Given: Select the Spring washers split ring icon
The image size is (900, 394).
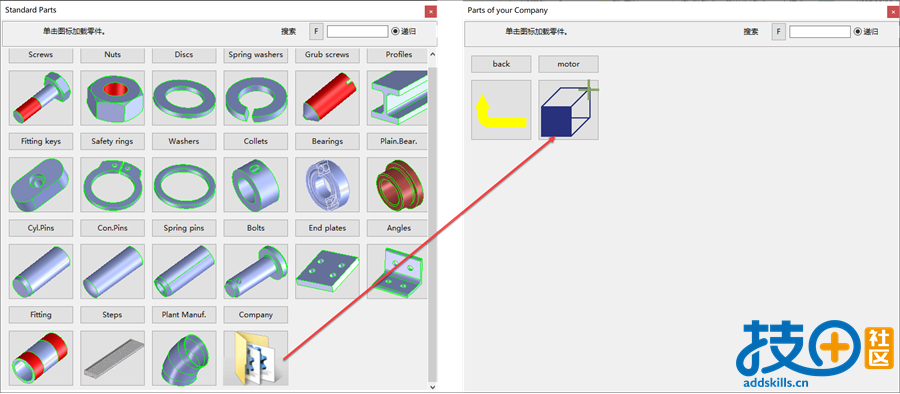Looking at the screenshot, I should pyautogui.click(x=255, y=98).
